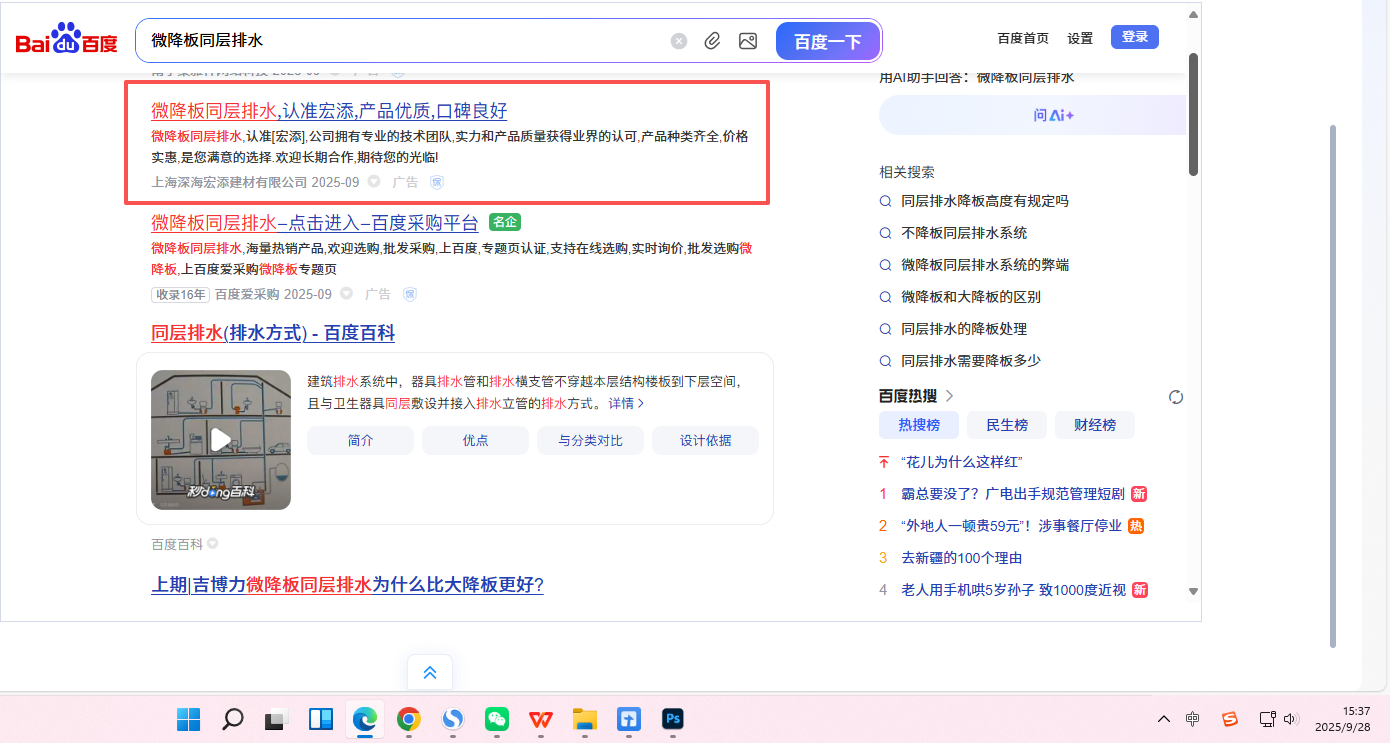The width and height of the screenshot is (1390, 743).
Task: Open image search via picture icon
Action: click(x=747, y=41)
